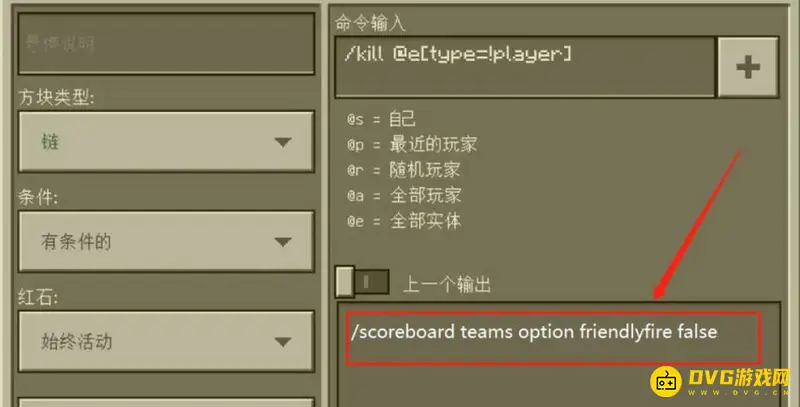Select the @r = 随机玩家 hint line

pos(404,170)
